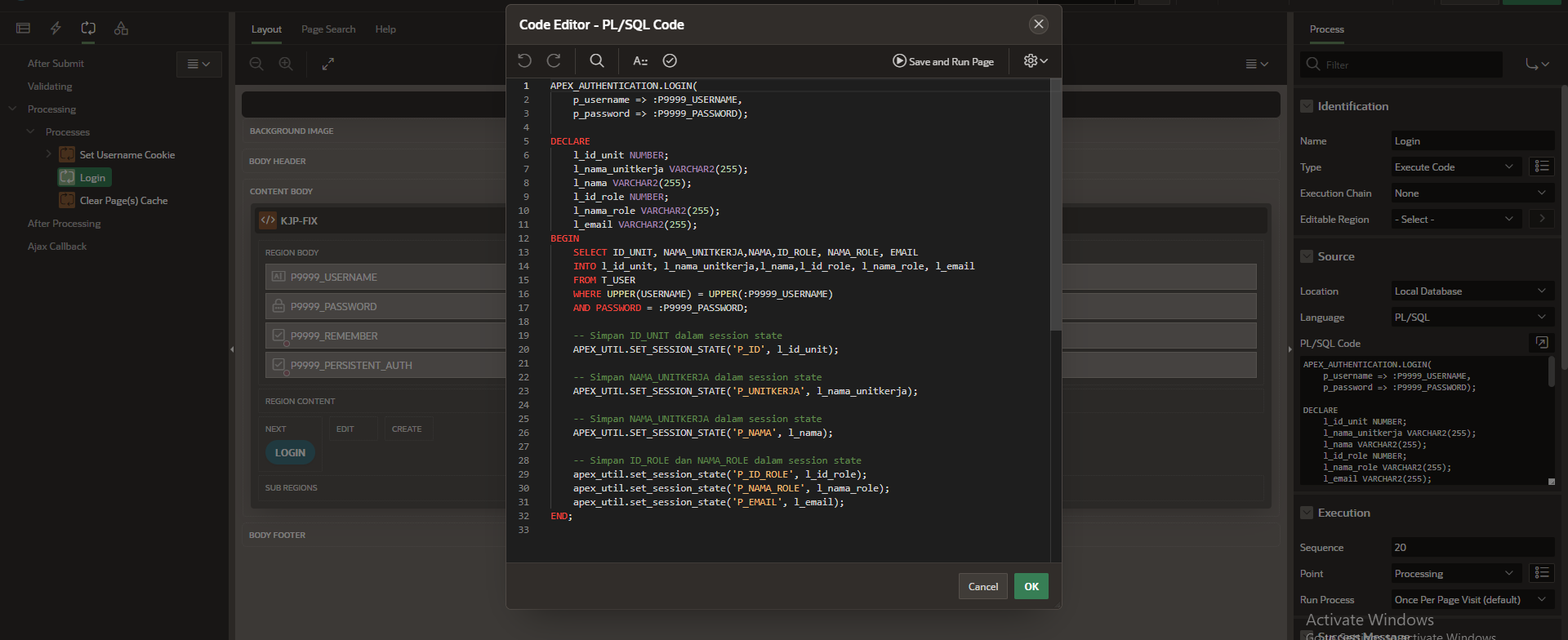Click the code editor vertical scrollbar
This screenshot has width=1568, height=640.
point(1055,204)
